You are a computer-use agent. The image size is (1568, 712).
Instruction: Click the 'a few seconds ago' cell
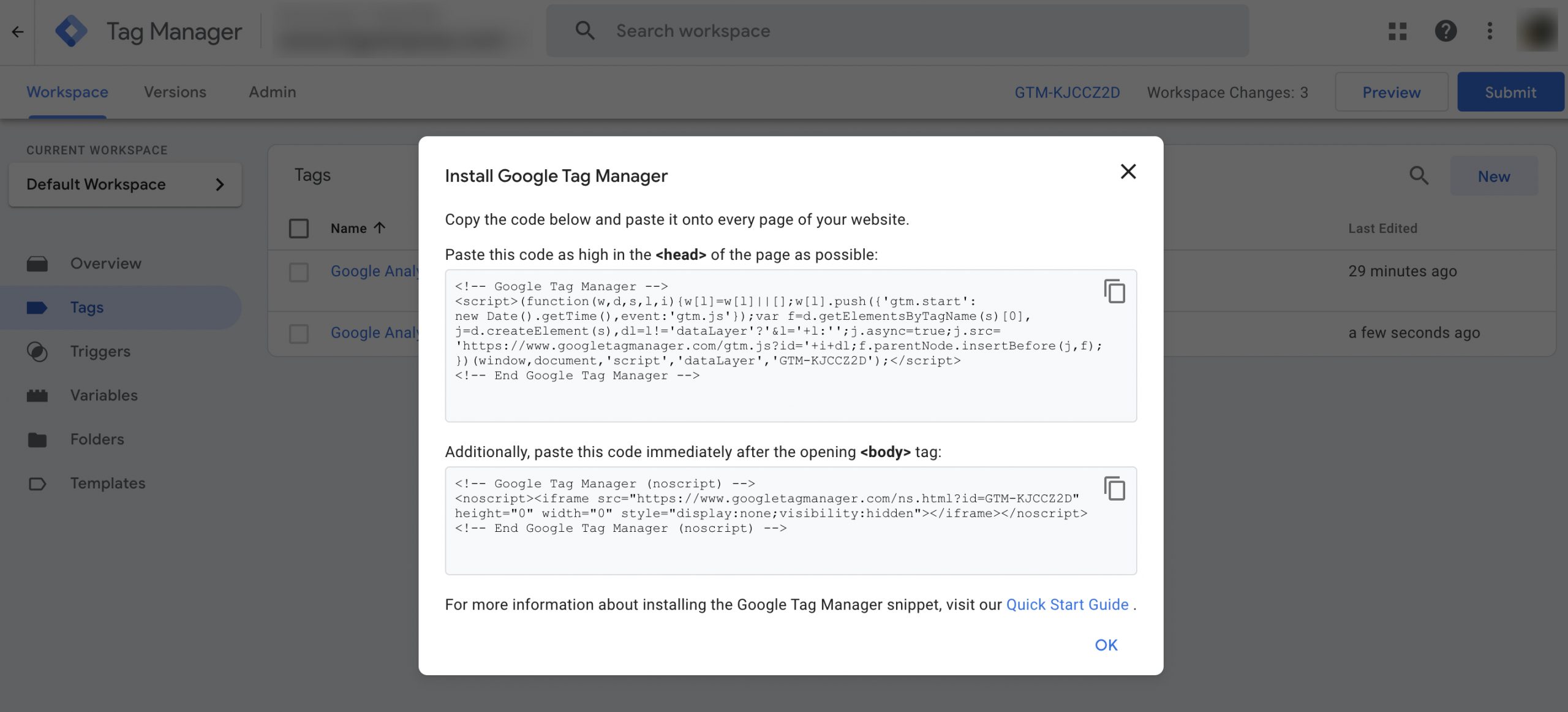coord(1414,333)
